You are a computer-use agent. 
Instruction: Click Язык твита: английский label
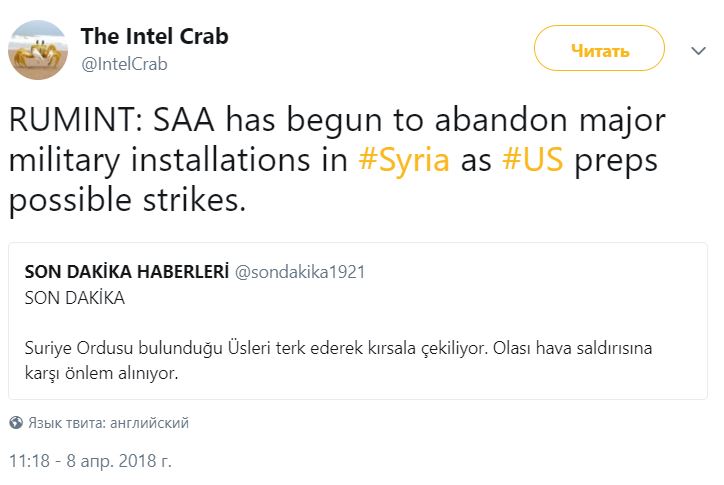[109, 423]
